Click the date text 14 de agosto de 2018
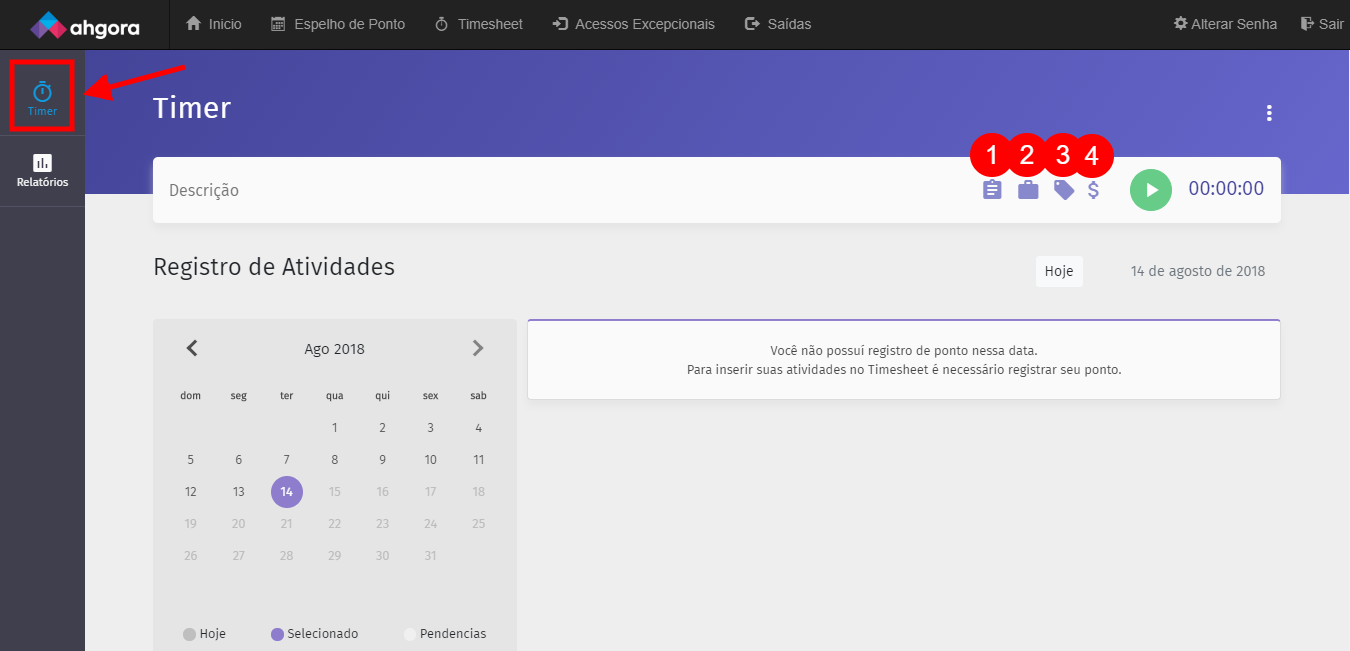Image resolution: width=1350 pixels, height=651 pixels. click(1198, 271)
